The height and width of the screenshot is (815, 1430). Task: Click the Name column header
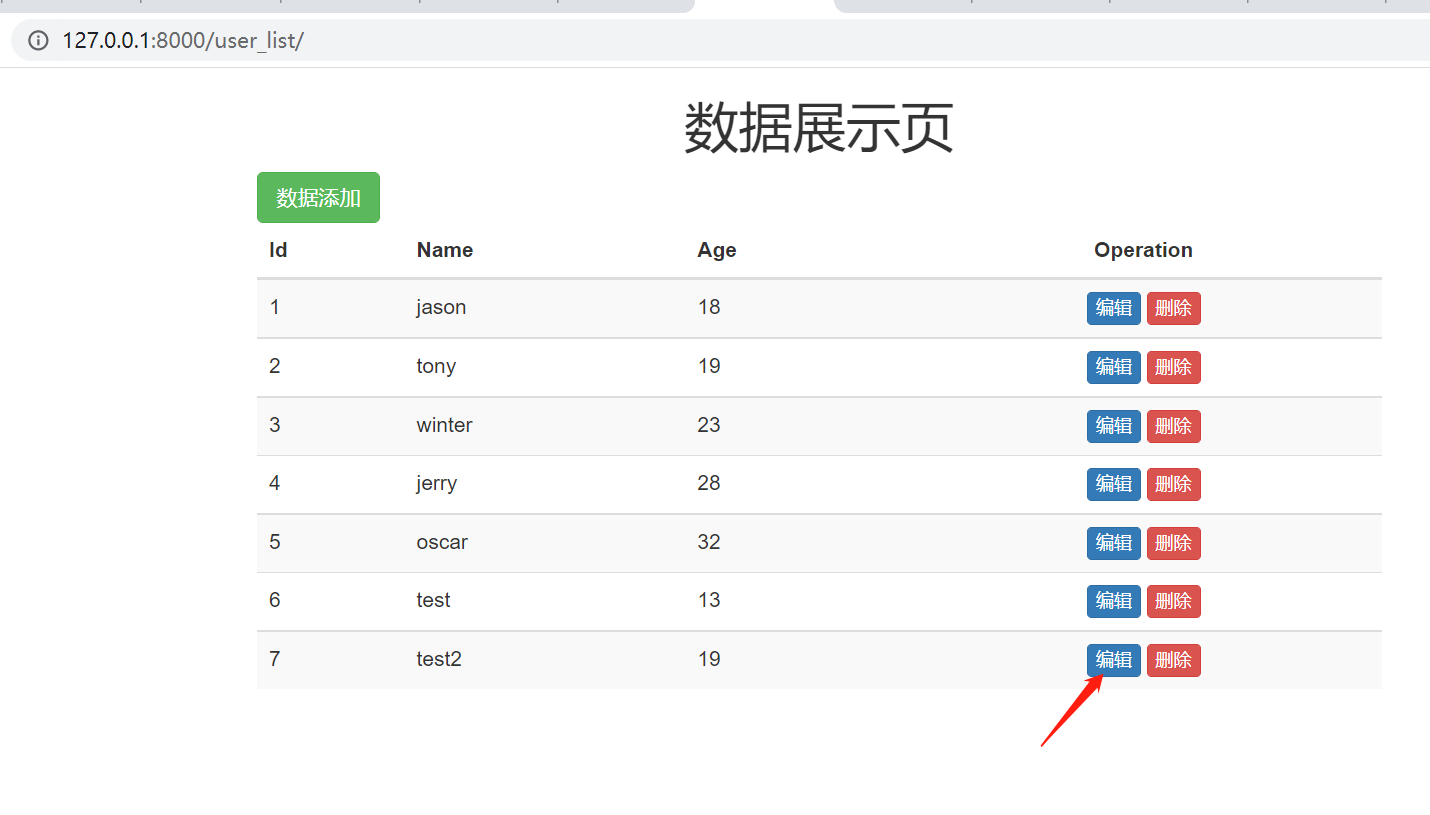click(x=444, y=250)
